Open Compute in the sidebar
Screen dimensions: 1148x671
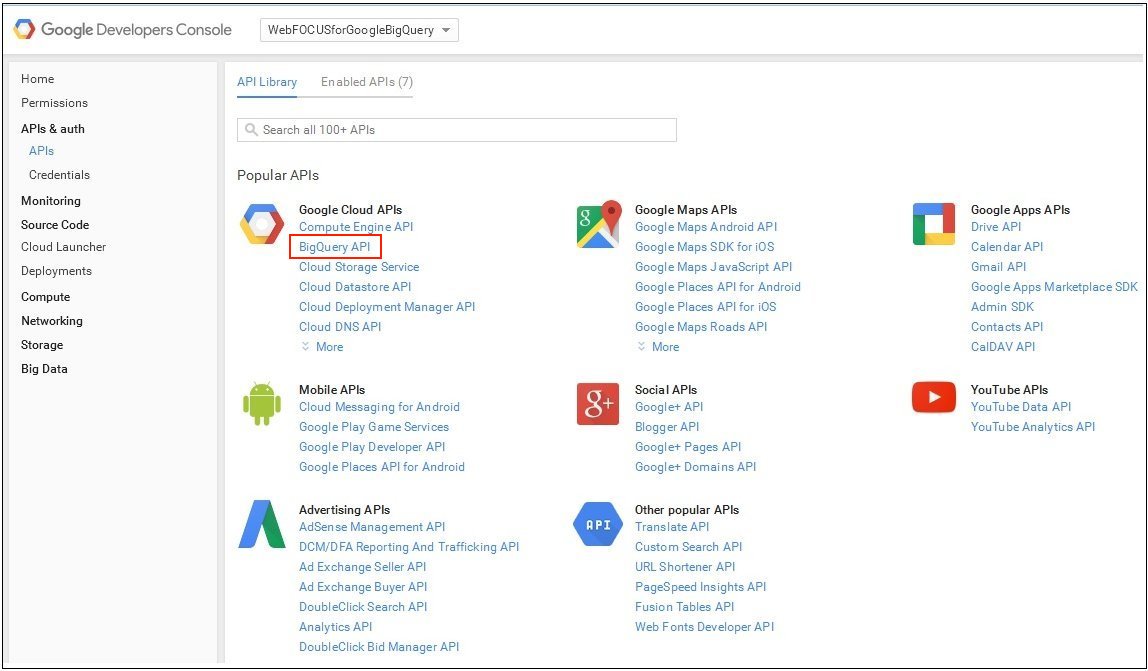pyautogui.click(x=45, y=297)
